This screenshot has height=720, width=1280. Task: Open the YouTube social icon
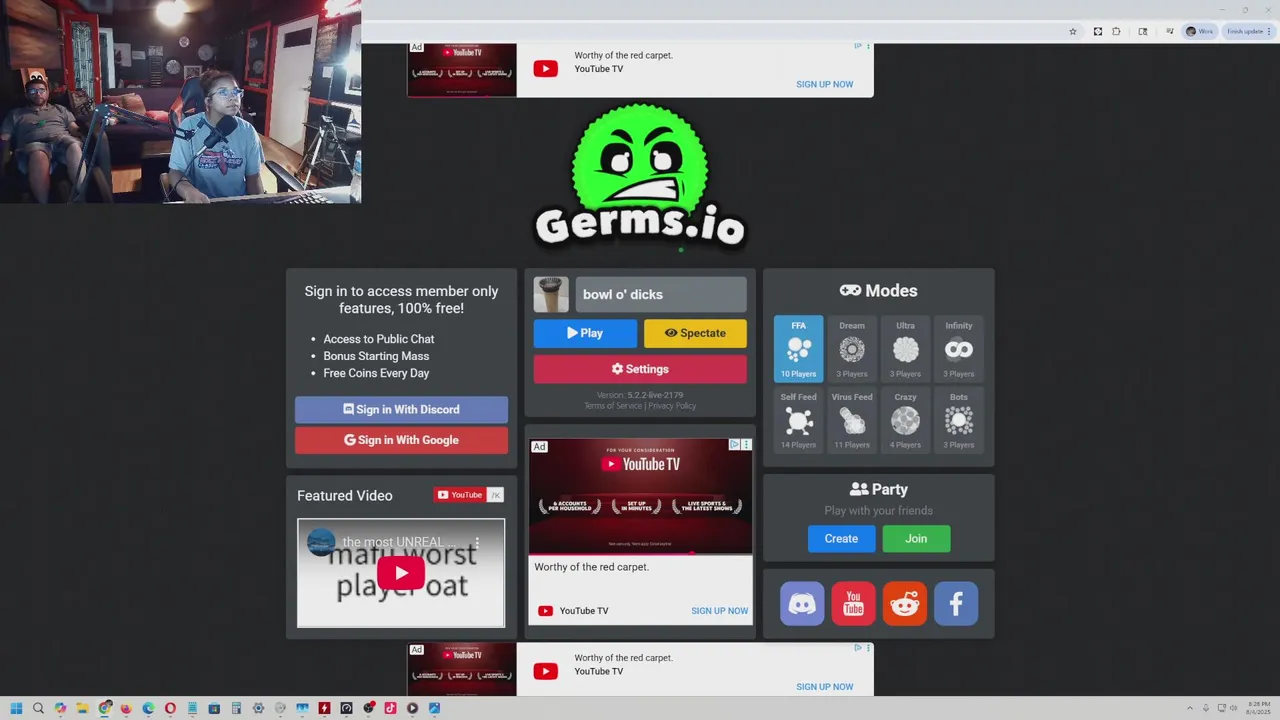click(x=853, y=604)
